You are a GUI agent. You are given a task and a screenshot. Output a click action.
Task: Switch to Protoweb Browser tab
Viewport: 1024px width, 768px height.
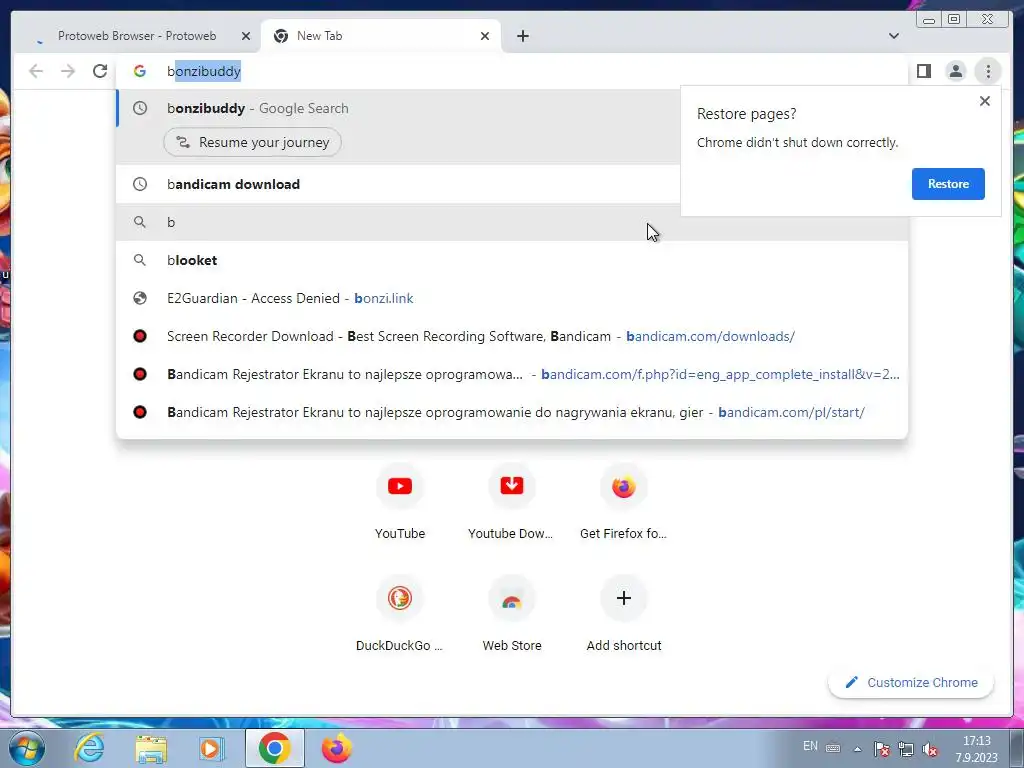[137, 36]
